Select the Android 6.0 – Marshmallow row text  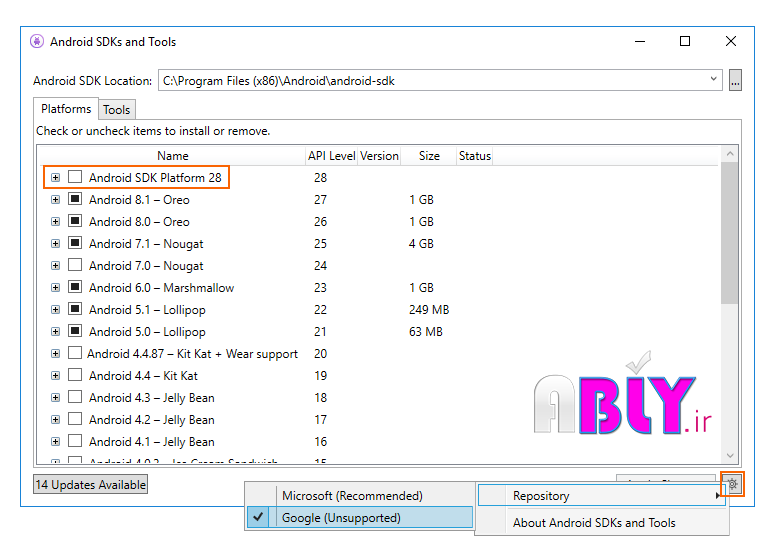click(x=161, y=288)
